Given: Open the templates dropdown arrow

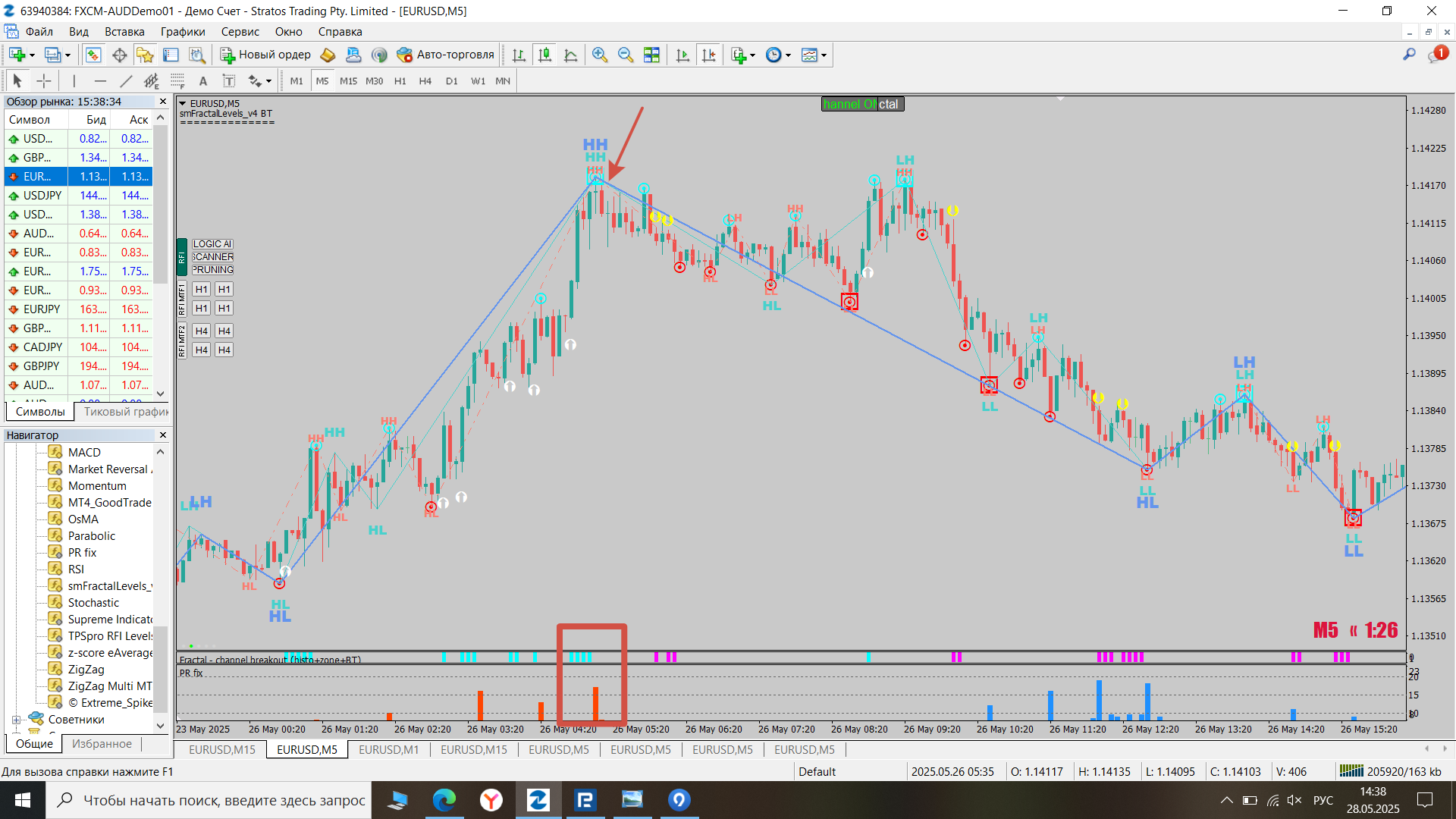Looking at the screenshot, I should coord(824,55).
